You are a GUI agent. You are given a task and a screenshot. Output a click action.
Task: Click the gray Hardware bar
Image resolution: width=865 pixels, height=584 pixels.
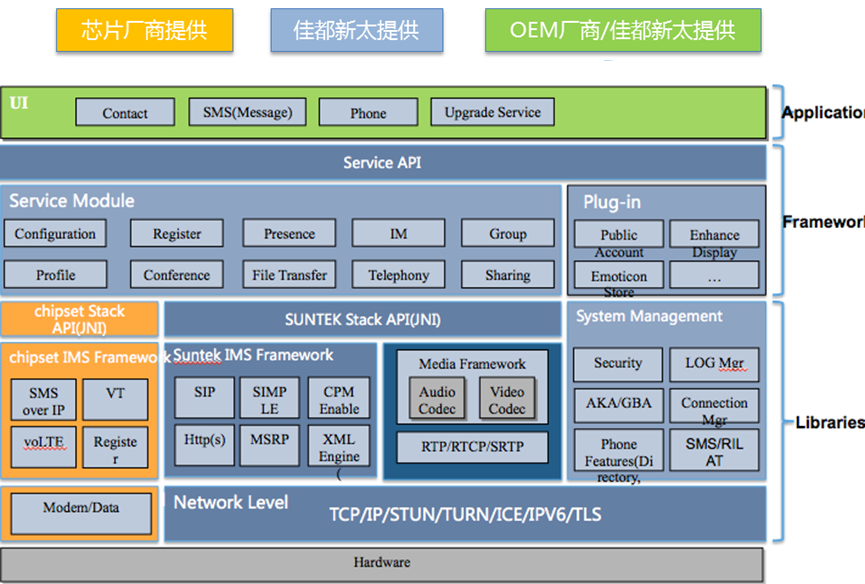pos(382,563)
